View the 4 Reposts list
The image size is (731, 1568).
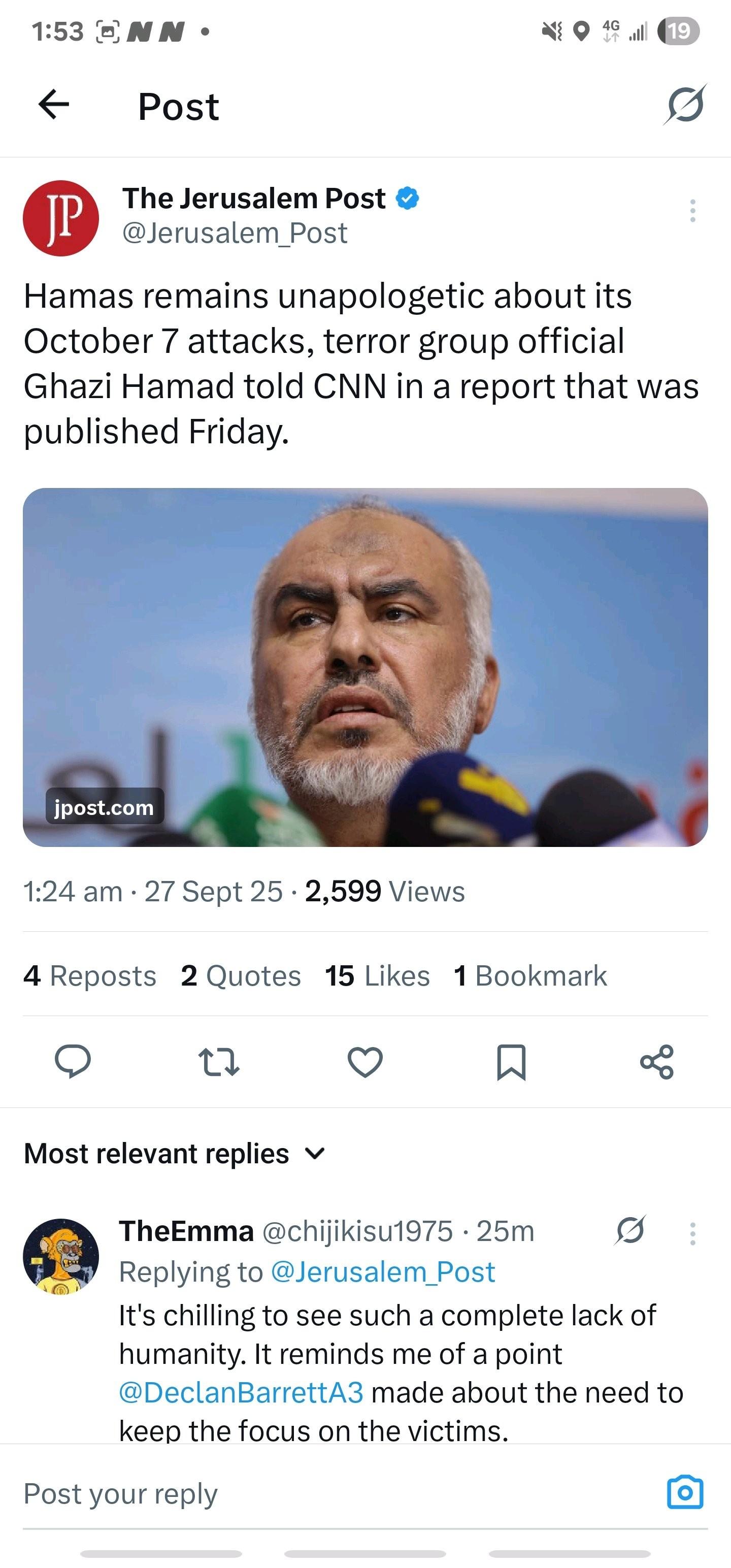tap(90, 976)
